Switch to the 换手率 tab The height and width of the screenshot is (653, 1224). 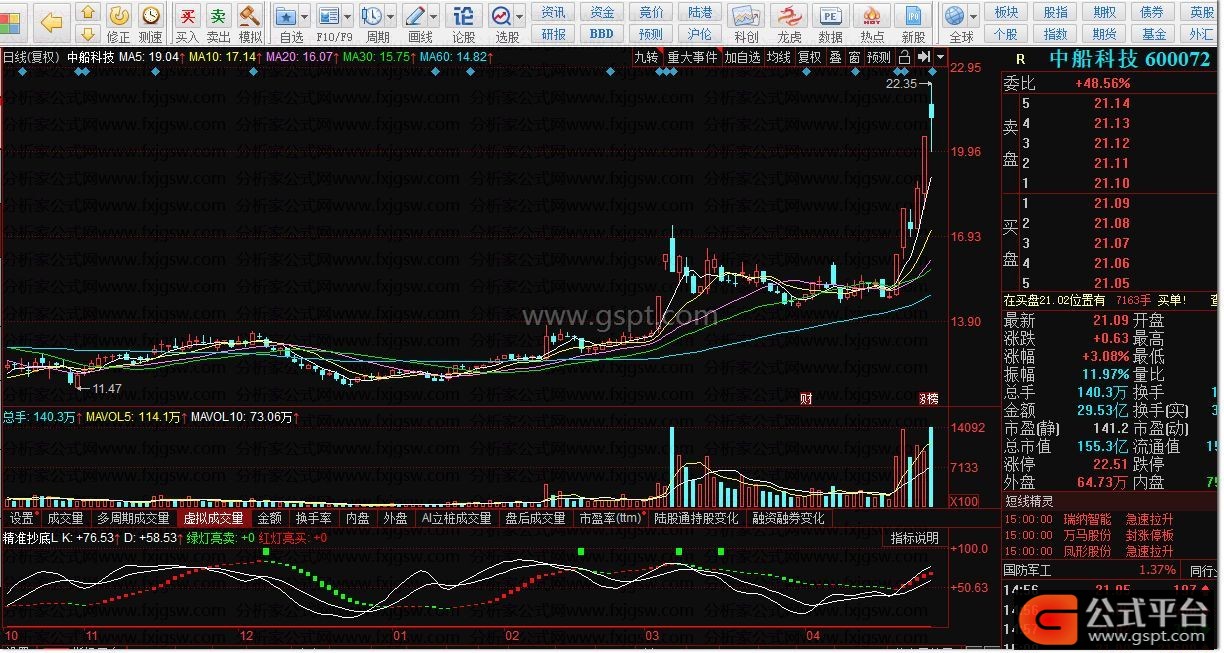click(x=313, y=518)
